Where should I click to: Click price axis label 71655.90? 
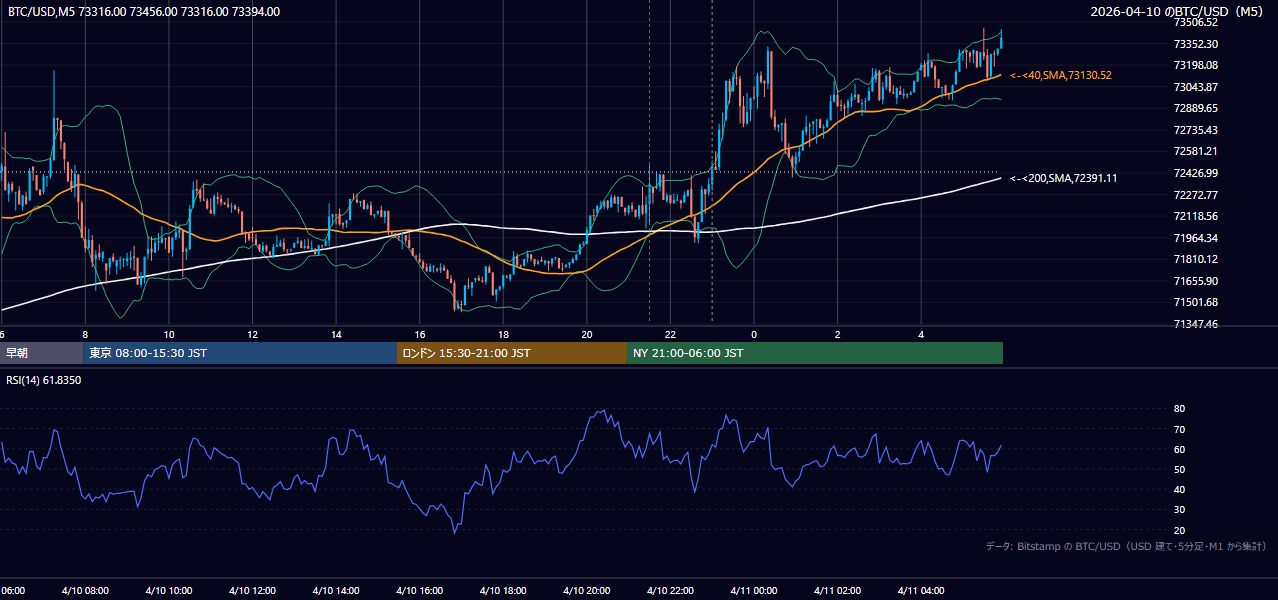pos(1195,281)
